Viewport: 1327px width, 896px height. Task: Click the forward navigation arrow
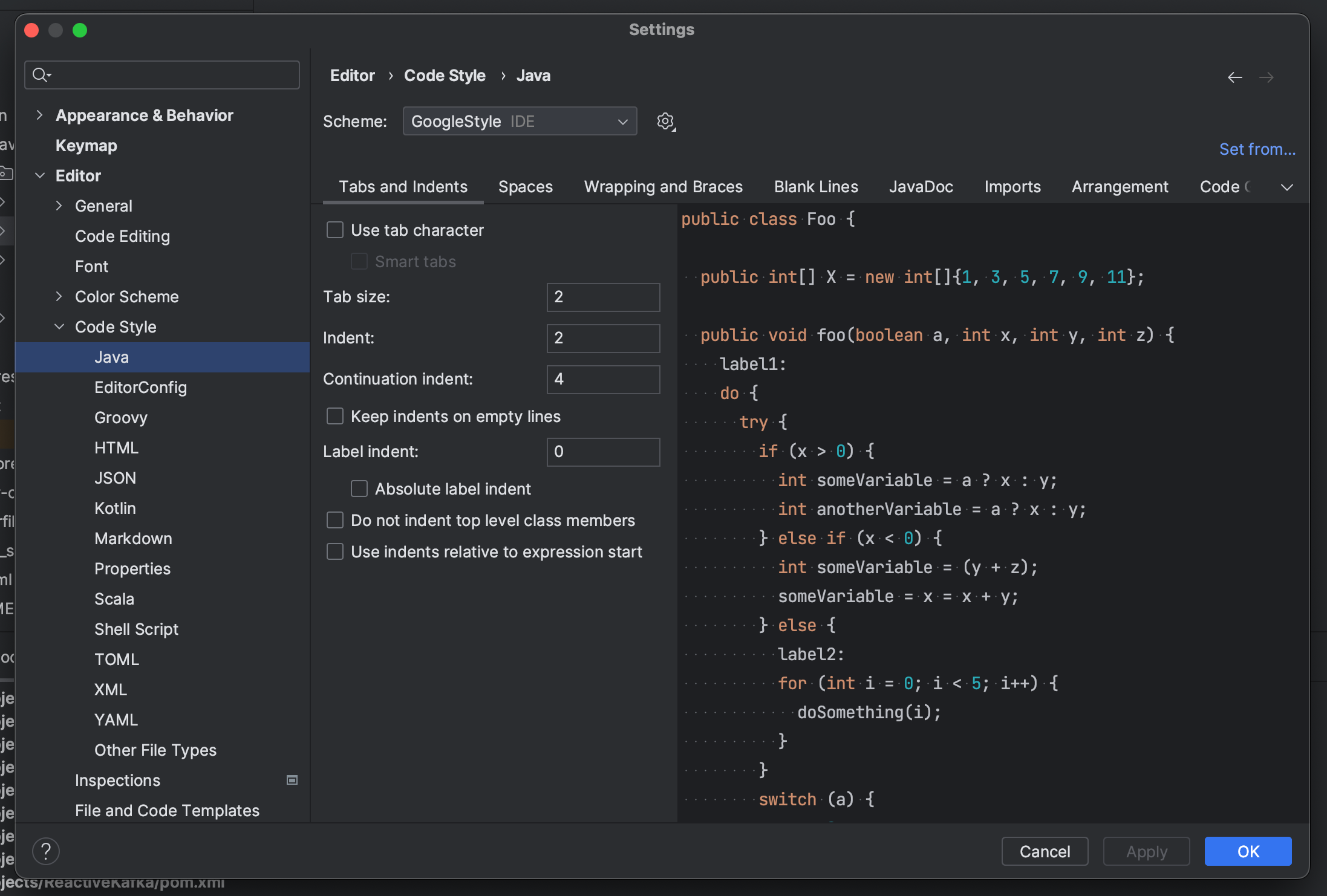click(x=1266, y=77)
